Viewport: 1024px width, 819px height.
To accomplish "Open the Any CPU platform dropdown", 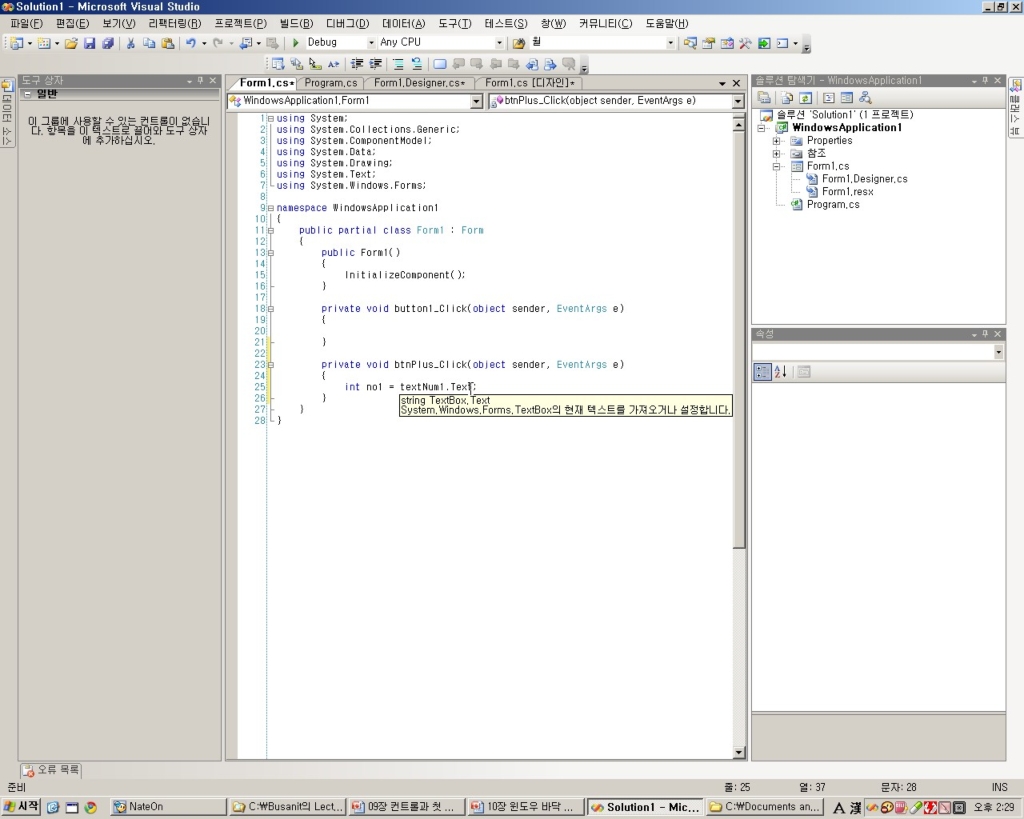I will 499,42.
